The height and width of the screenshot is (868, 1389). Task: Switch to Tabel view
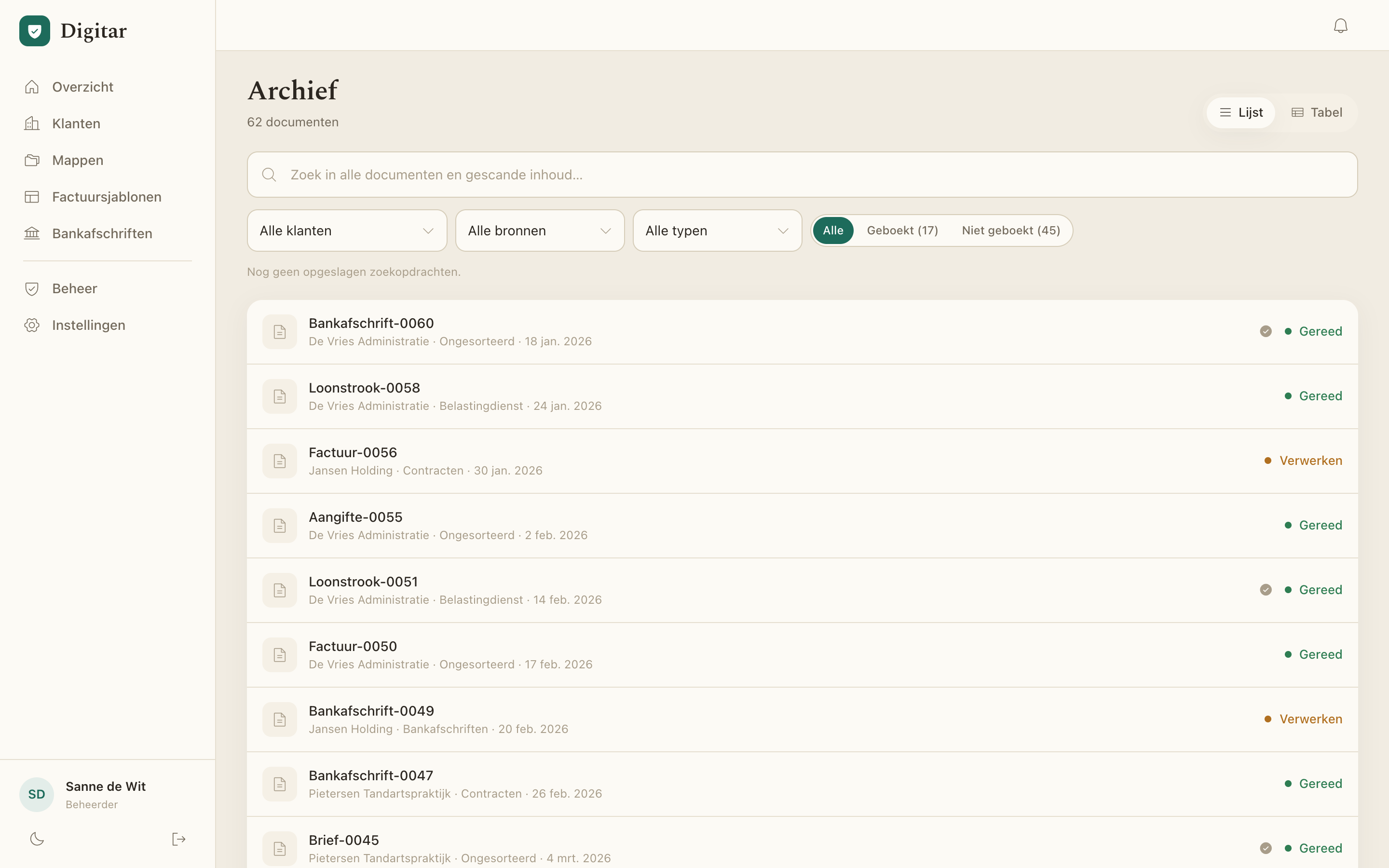coord(1317,112)
